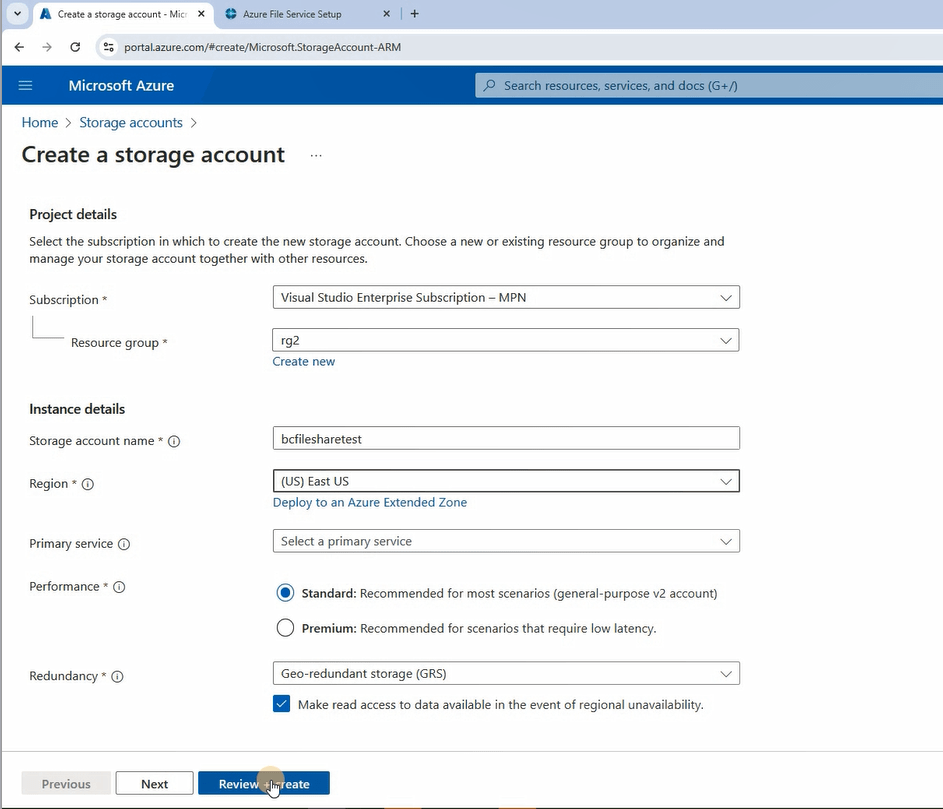Click the Next button

click(154, 784)
